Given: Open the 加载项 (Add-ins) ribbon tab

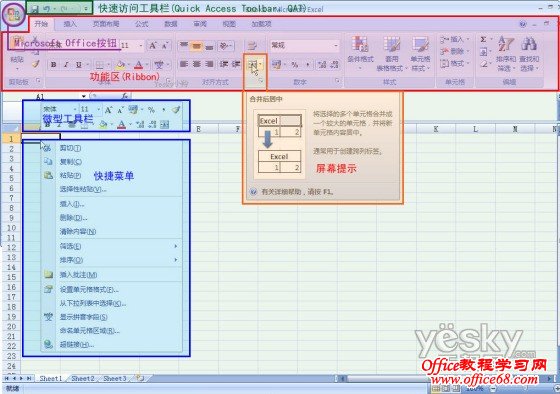Looking at the screenshot, I should tap(261, 24).
